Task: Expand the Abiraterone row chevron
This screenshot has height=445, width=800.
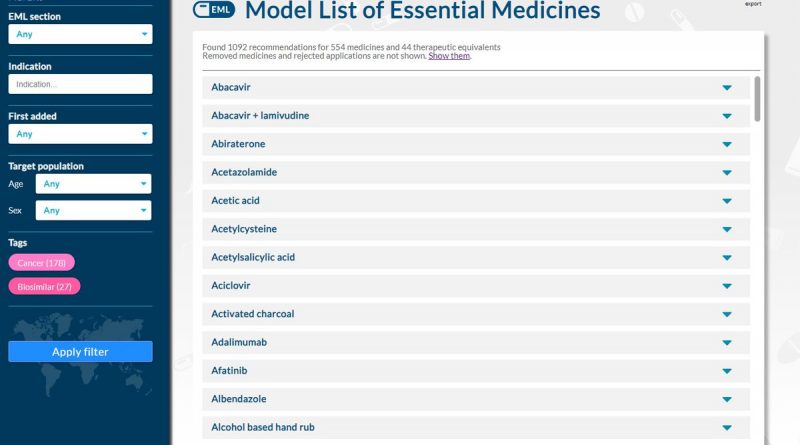Action: (727, 145)
